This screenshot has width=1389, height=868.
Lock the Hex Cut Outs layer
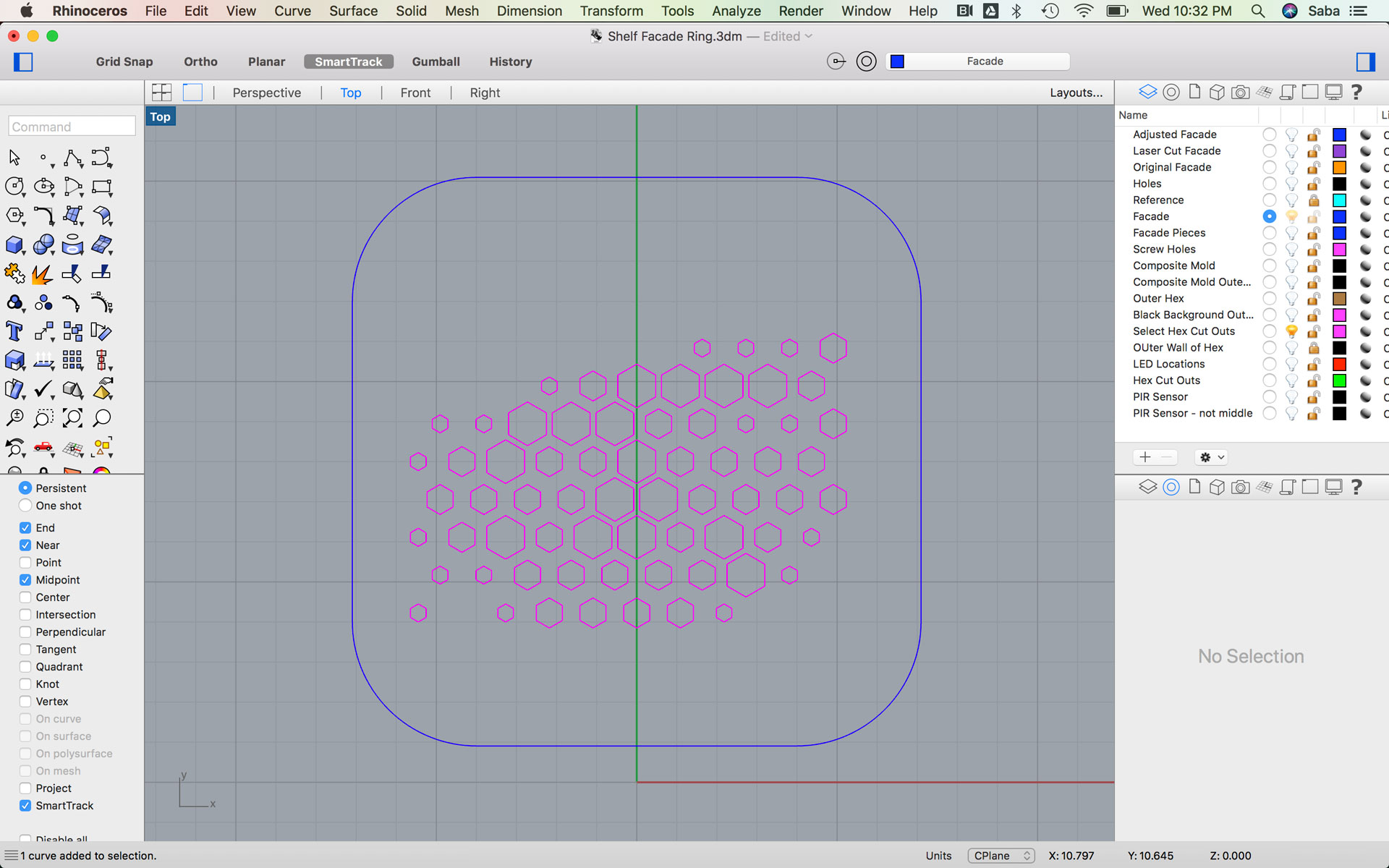click(1314, 380)
